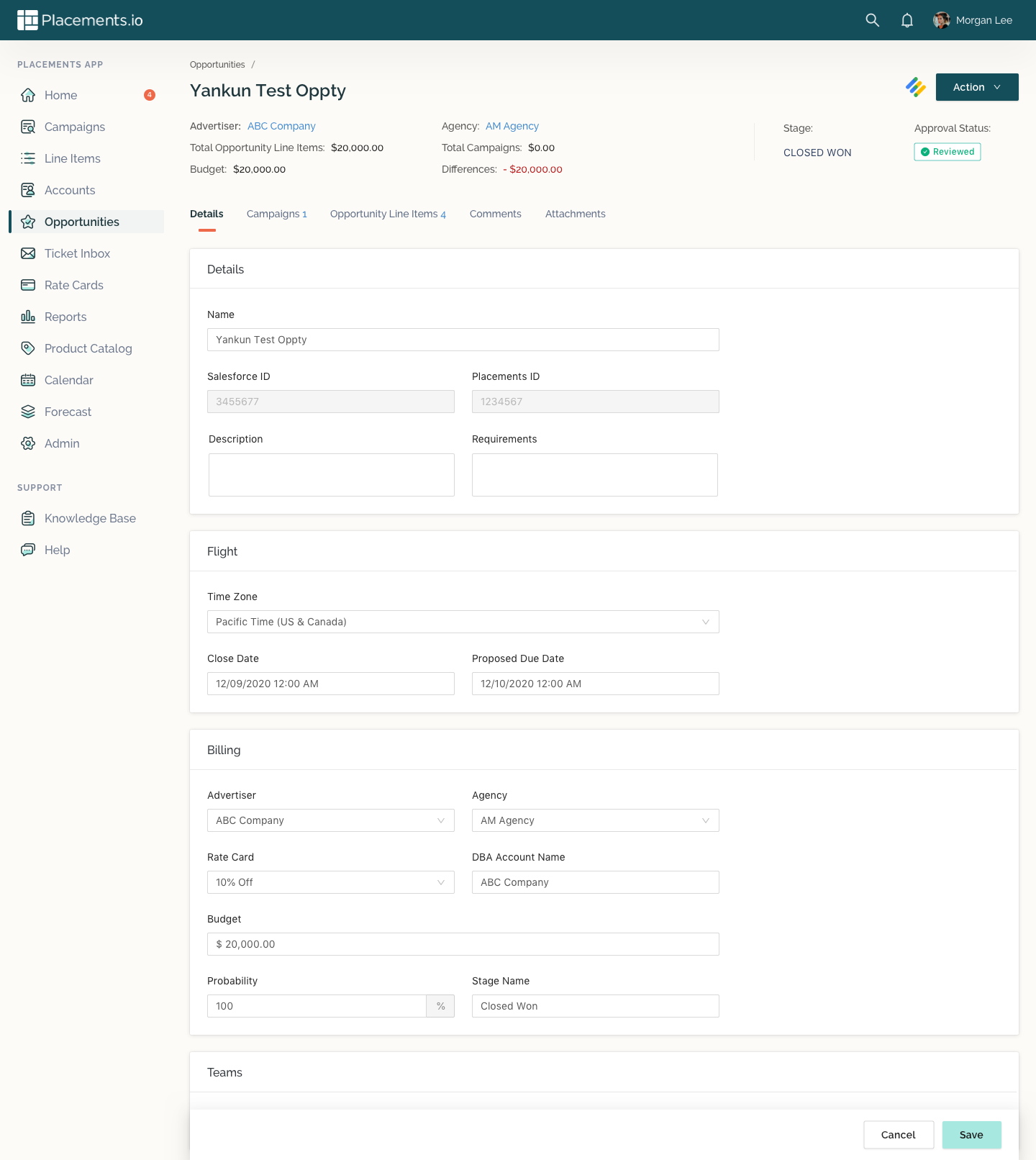Open notifications bell
This screenshot has height=1160, width=1036.
906,20
